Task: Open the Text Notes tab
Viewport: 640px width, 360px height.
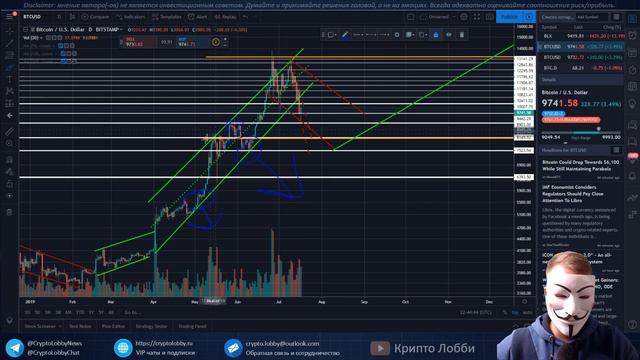Action: click(x=80, y=326)
